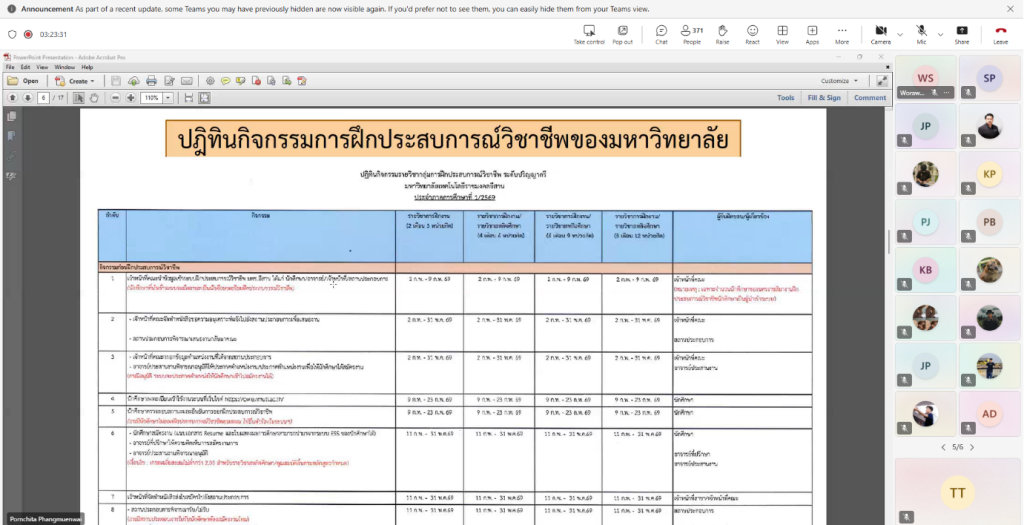Expand microphone options dropdown arrow
This screenshot has height=525, width=1024.
coord(938,33)
